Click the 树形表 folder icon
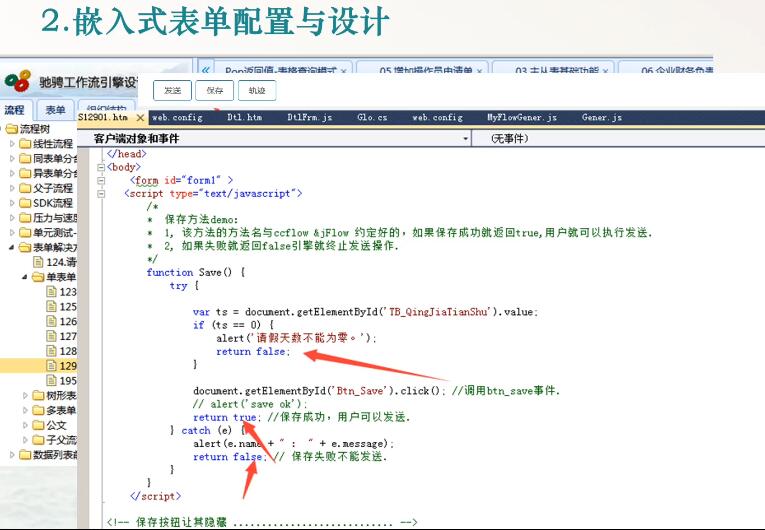Image resolution: width=765 pixels, height=530 pixels. tap(38, 395)
